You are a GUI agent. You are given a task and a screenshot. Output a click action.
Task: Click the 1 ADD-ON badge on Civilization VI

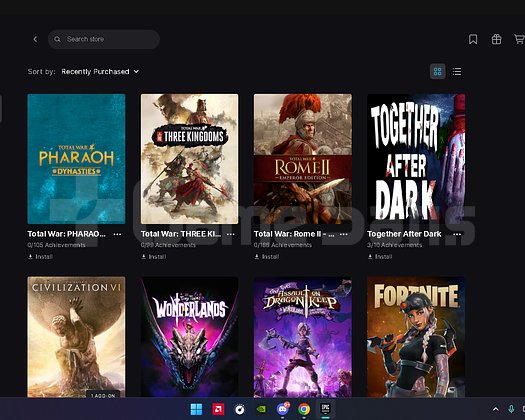tap(103, 395)
